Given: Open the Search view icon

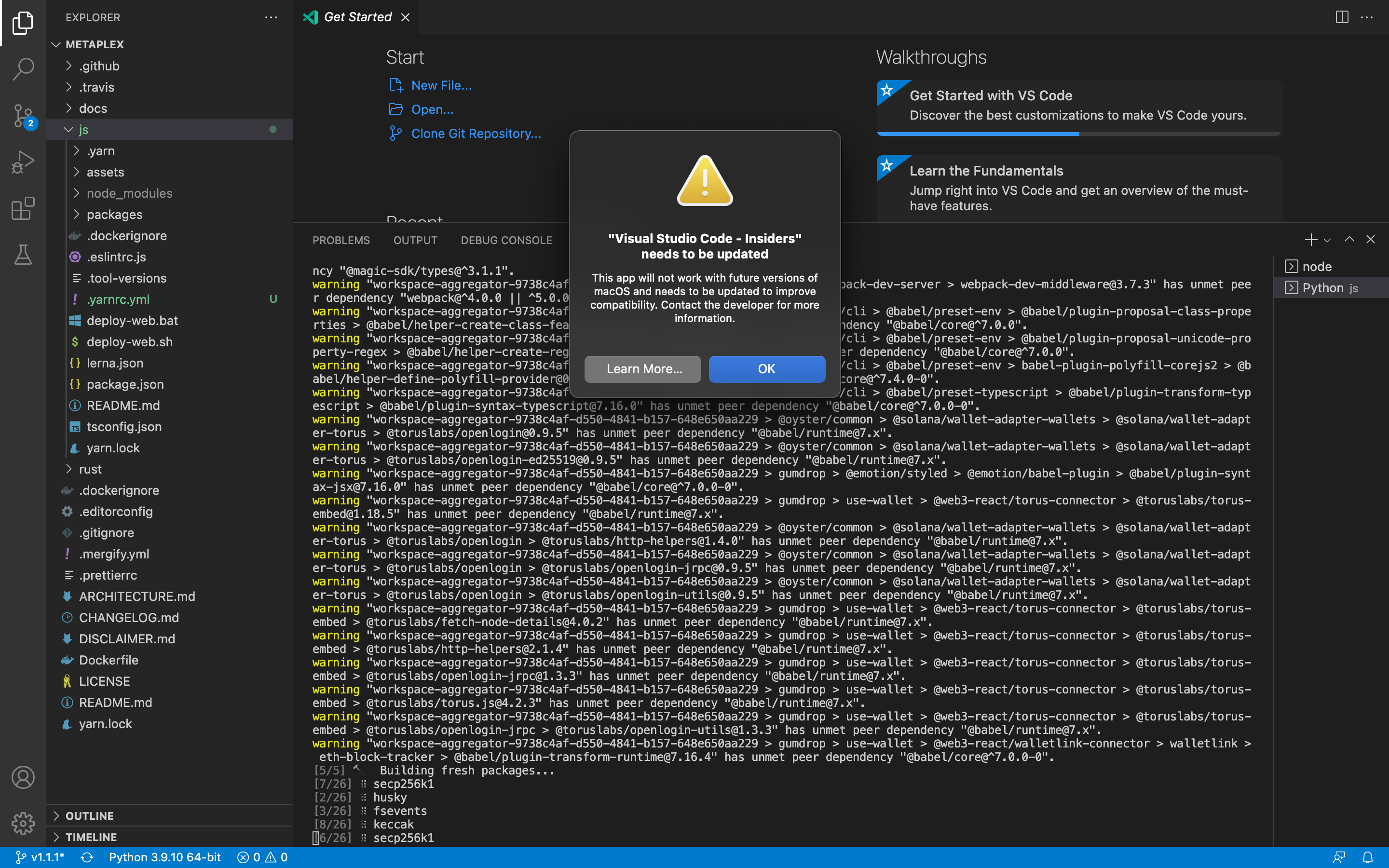Looking at the screenshot, I should tap(23, 69).
